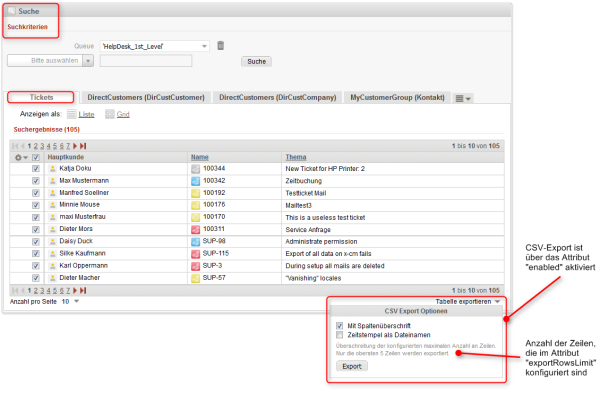Go to next page in top pagination
This screenshot has height=393, width=600.
click(75, 146)
